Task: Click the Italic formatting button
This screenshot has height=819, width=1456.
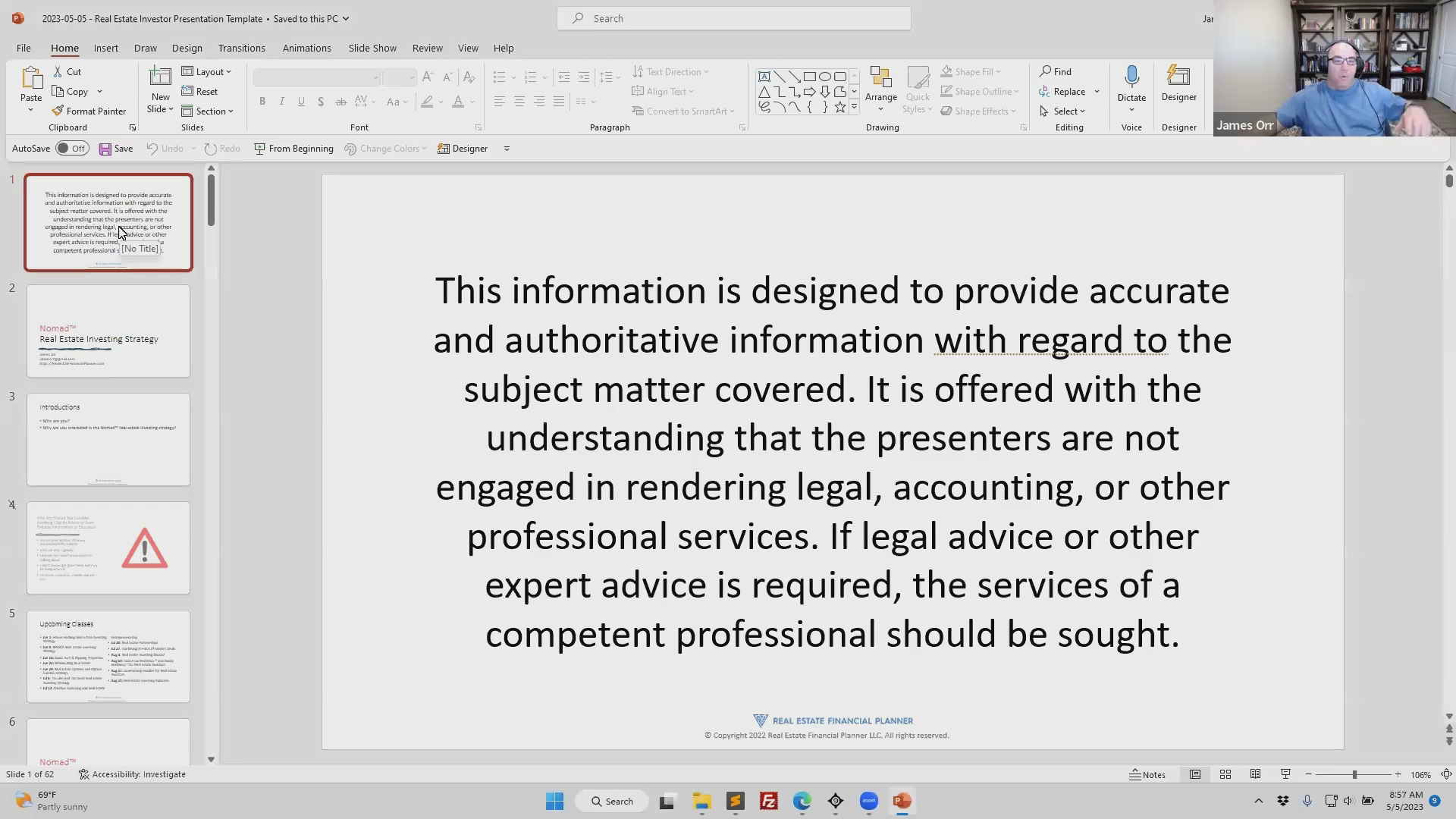Action: [281, 101]
